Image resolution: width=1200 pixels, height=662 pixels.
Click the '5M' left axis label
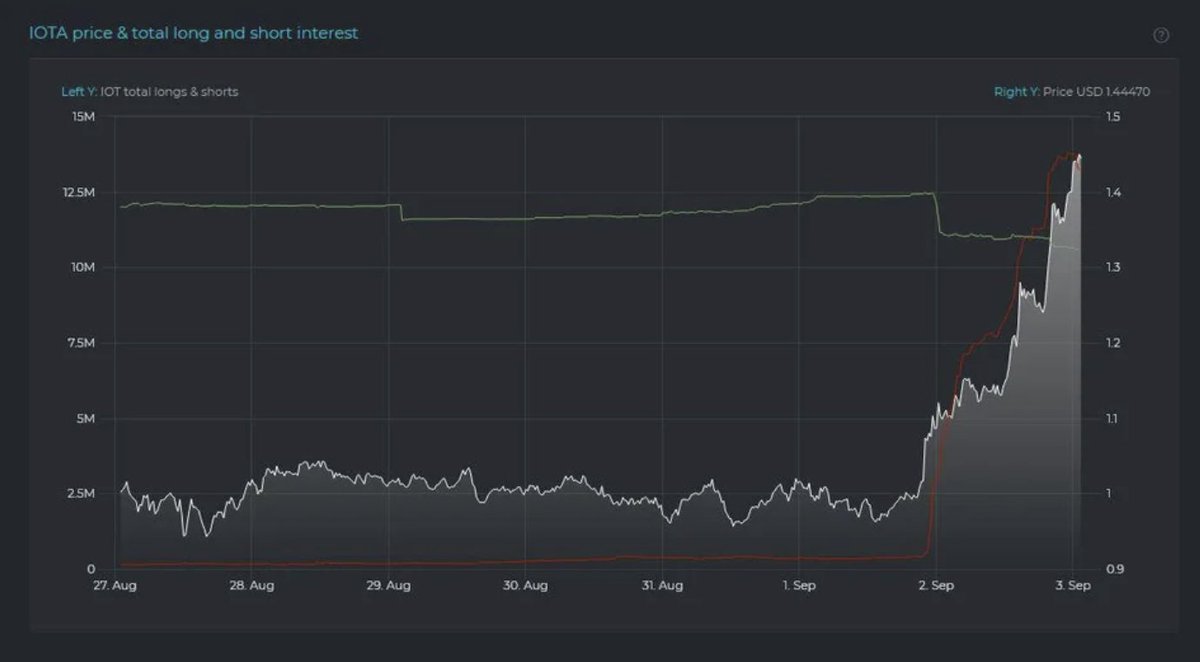pos(86,418)
